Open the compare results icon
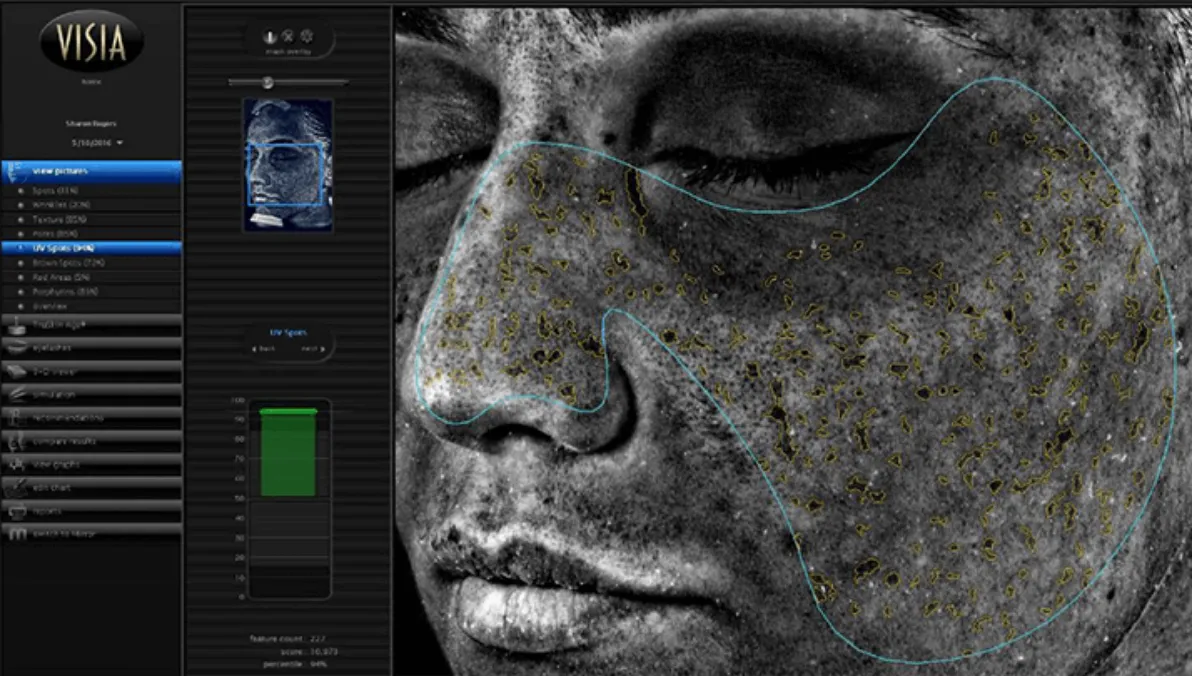Viewport: 1192px width, 676px height. coord(17,440)
